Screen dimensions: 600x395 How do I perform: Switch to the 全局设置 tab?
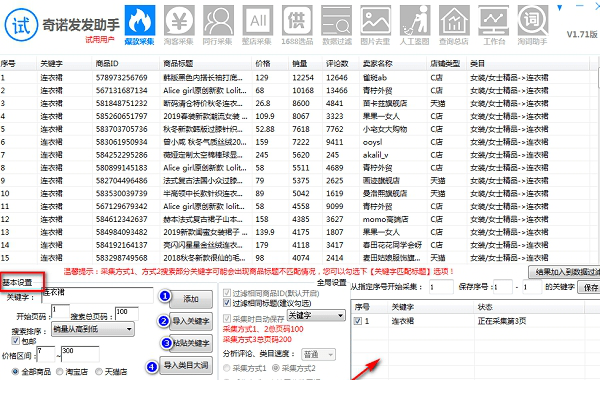pos(331,282)
